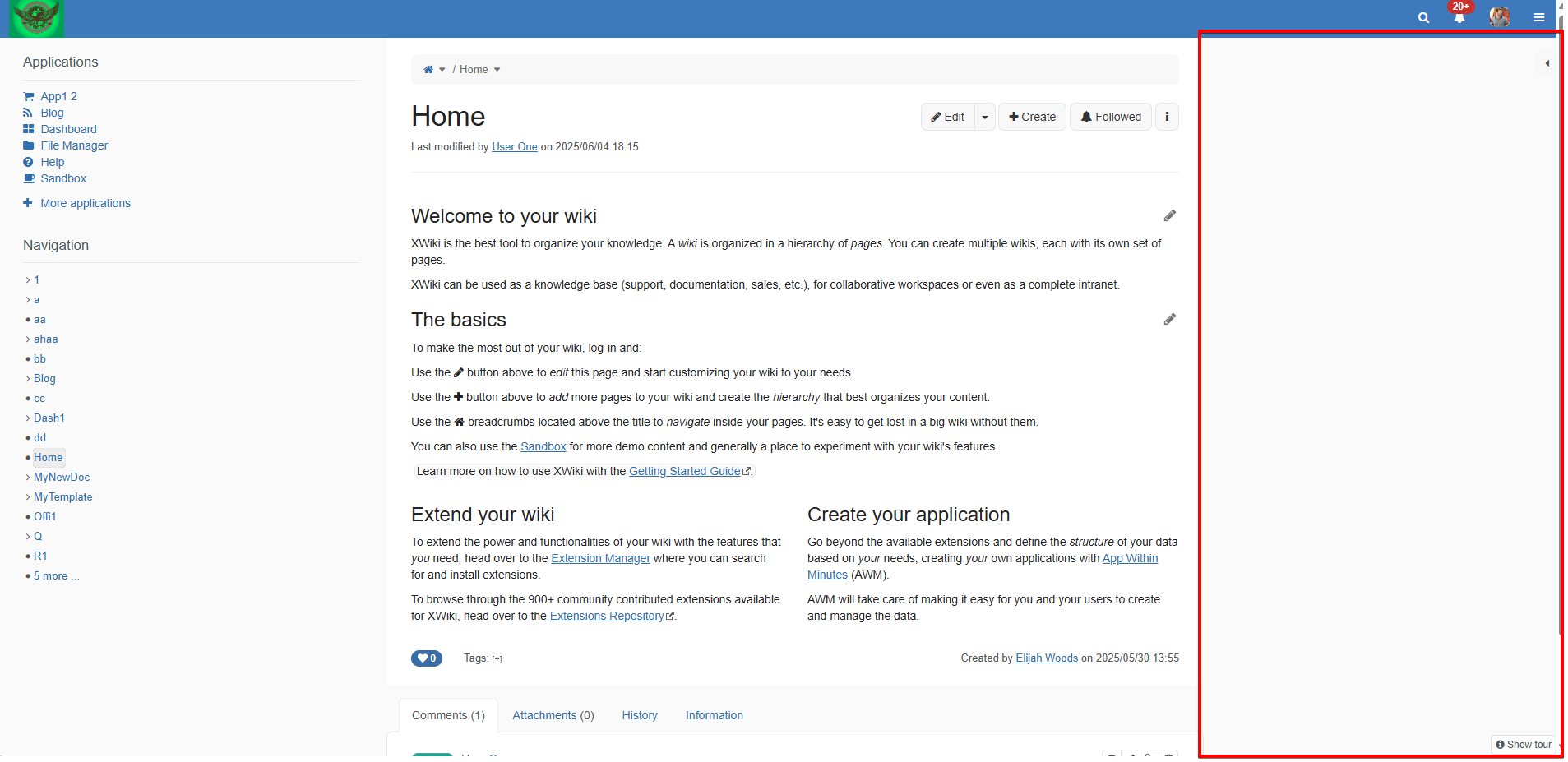
Task: Expand the Dash1 tree node
Action: [x=27, y=418]
